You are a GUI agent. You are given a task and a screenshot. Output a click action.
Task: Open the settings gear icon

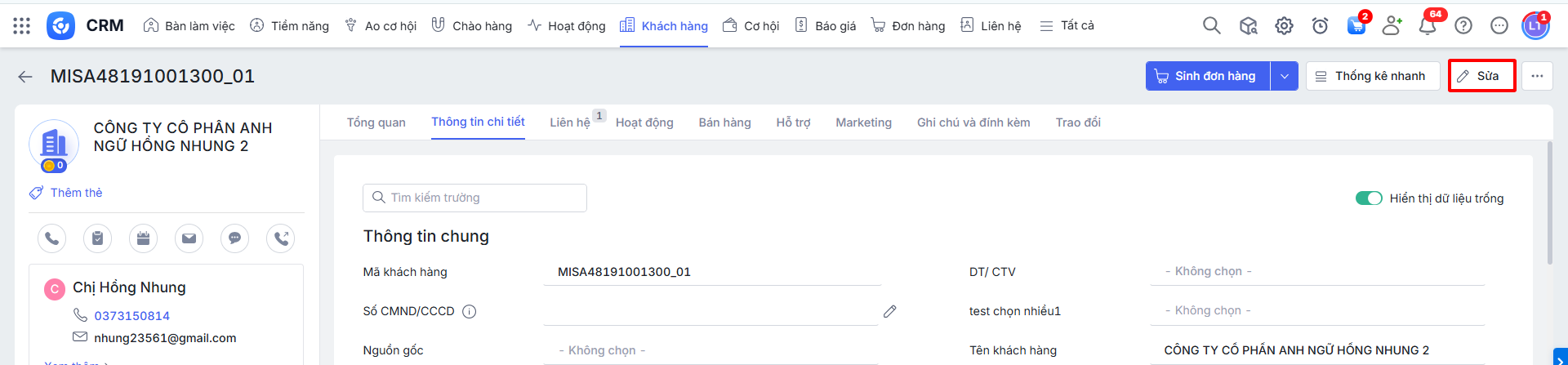point(1284,26)
